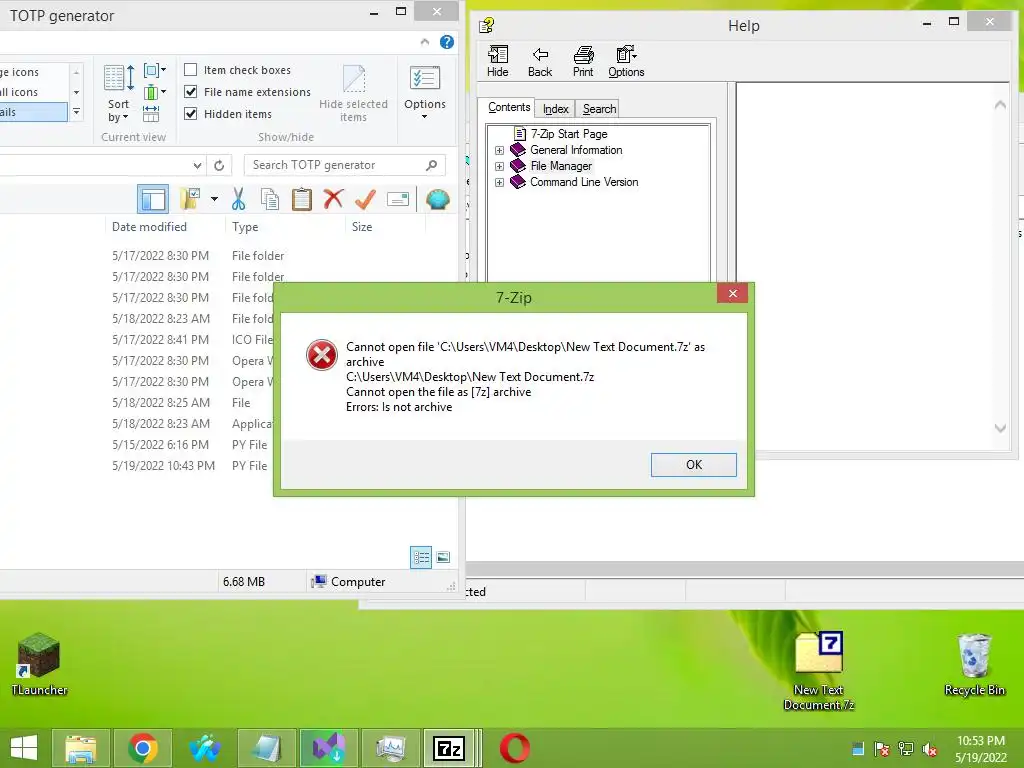The image size is (1024, 768).
Task: Click the red X Delete icon
Action: tap(333, 199)
